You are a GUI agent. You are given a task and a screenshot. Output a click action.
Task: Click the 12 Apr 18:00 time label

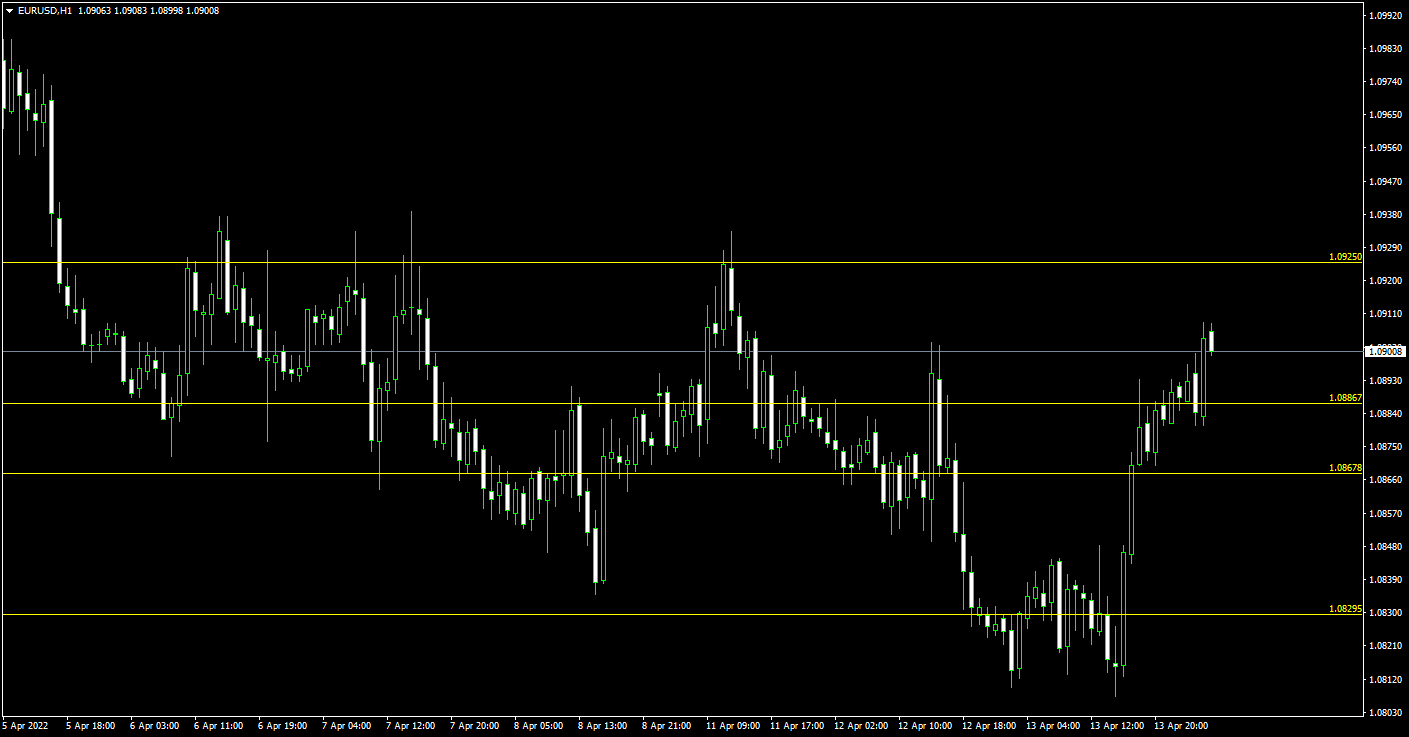point(988,725)
